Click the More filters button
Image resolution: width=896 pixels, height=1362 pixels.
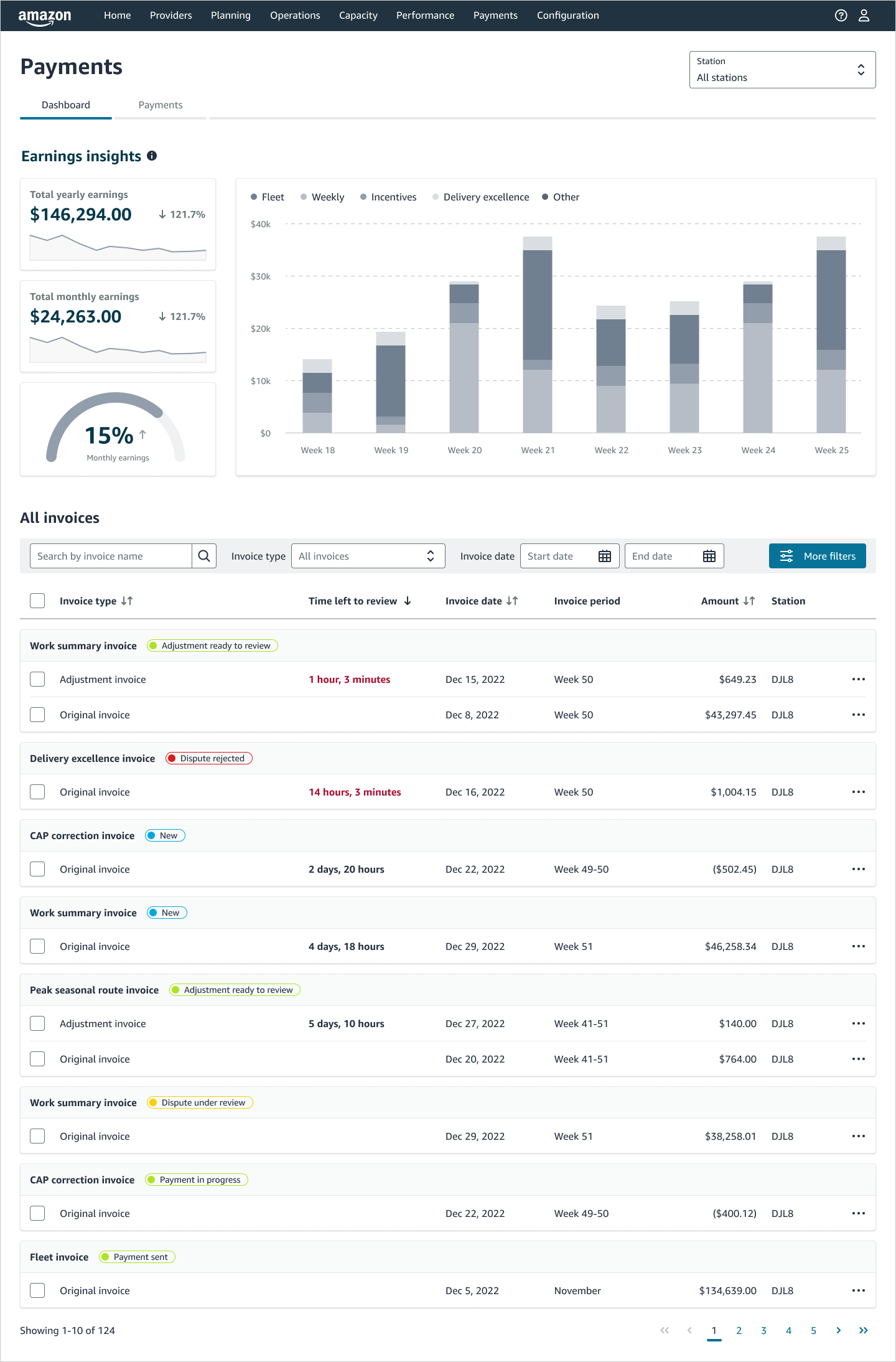[x=818, y=556]
